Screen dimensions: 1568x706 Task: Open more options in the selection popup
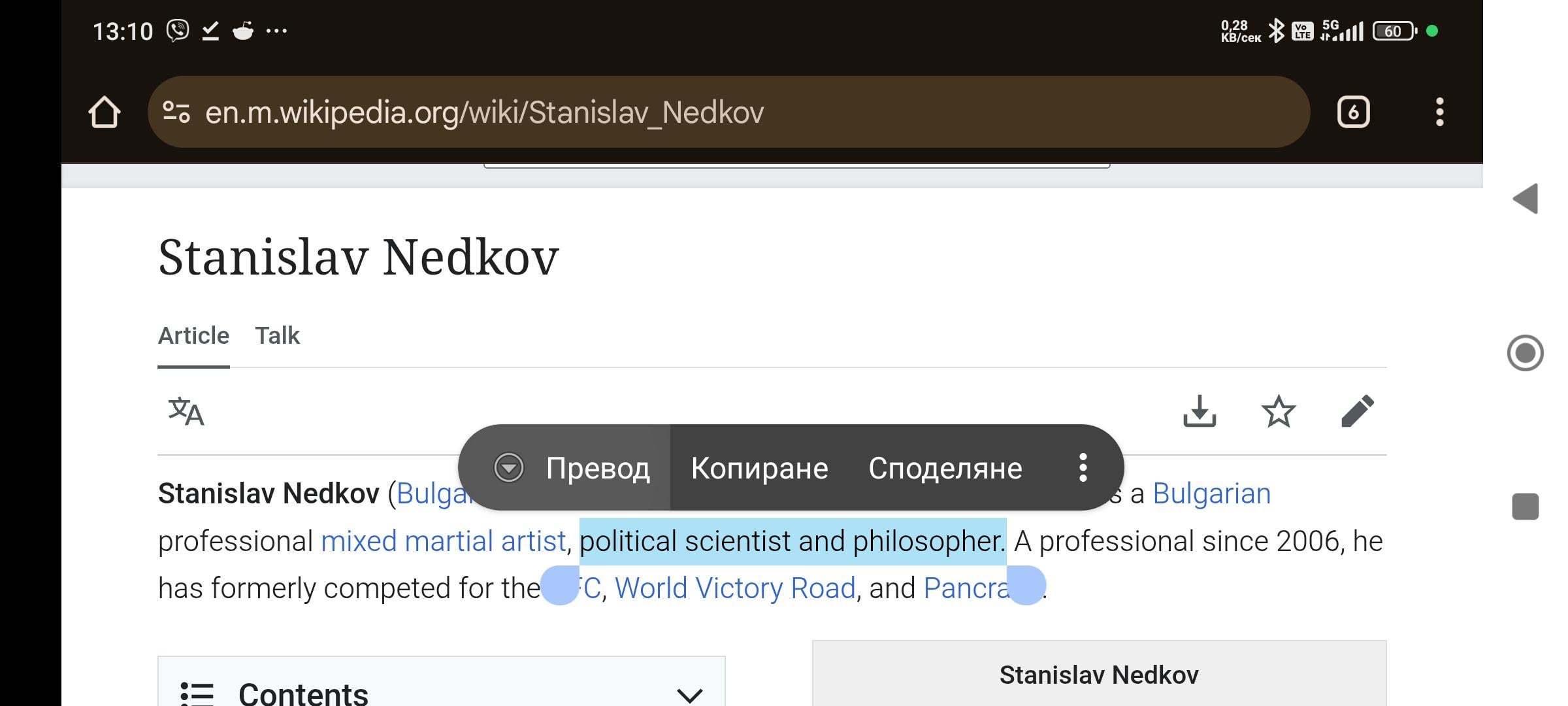coord(1083,467)
